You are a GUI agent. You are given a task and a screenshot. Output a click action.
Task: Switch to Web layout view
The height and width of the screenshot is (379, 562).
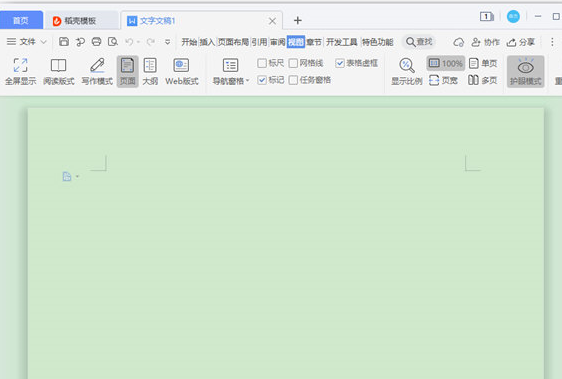182,72
